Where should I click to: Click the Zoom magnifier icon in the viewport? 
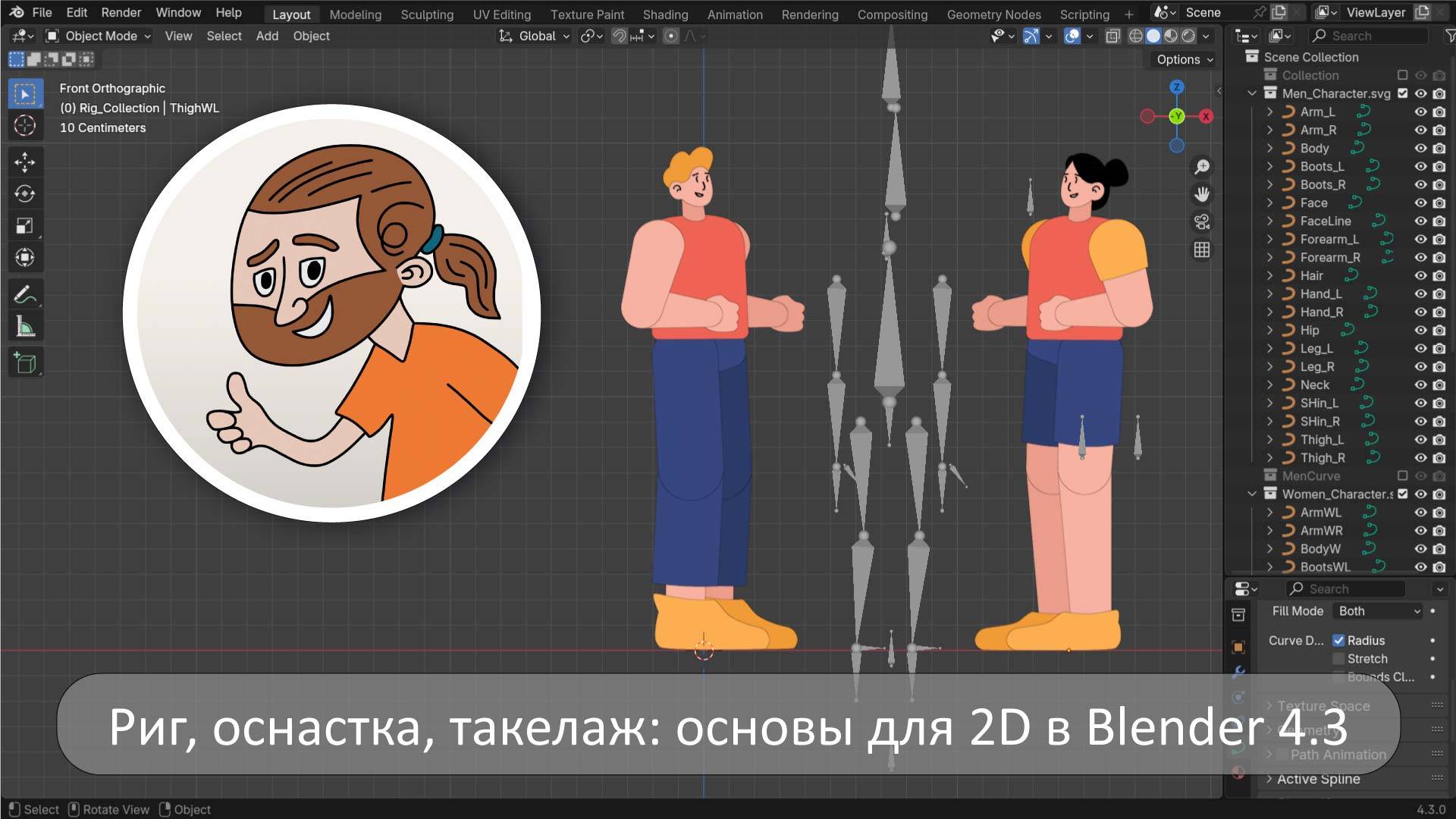1201,166
